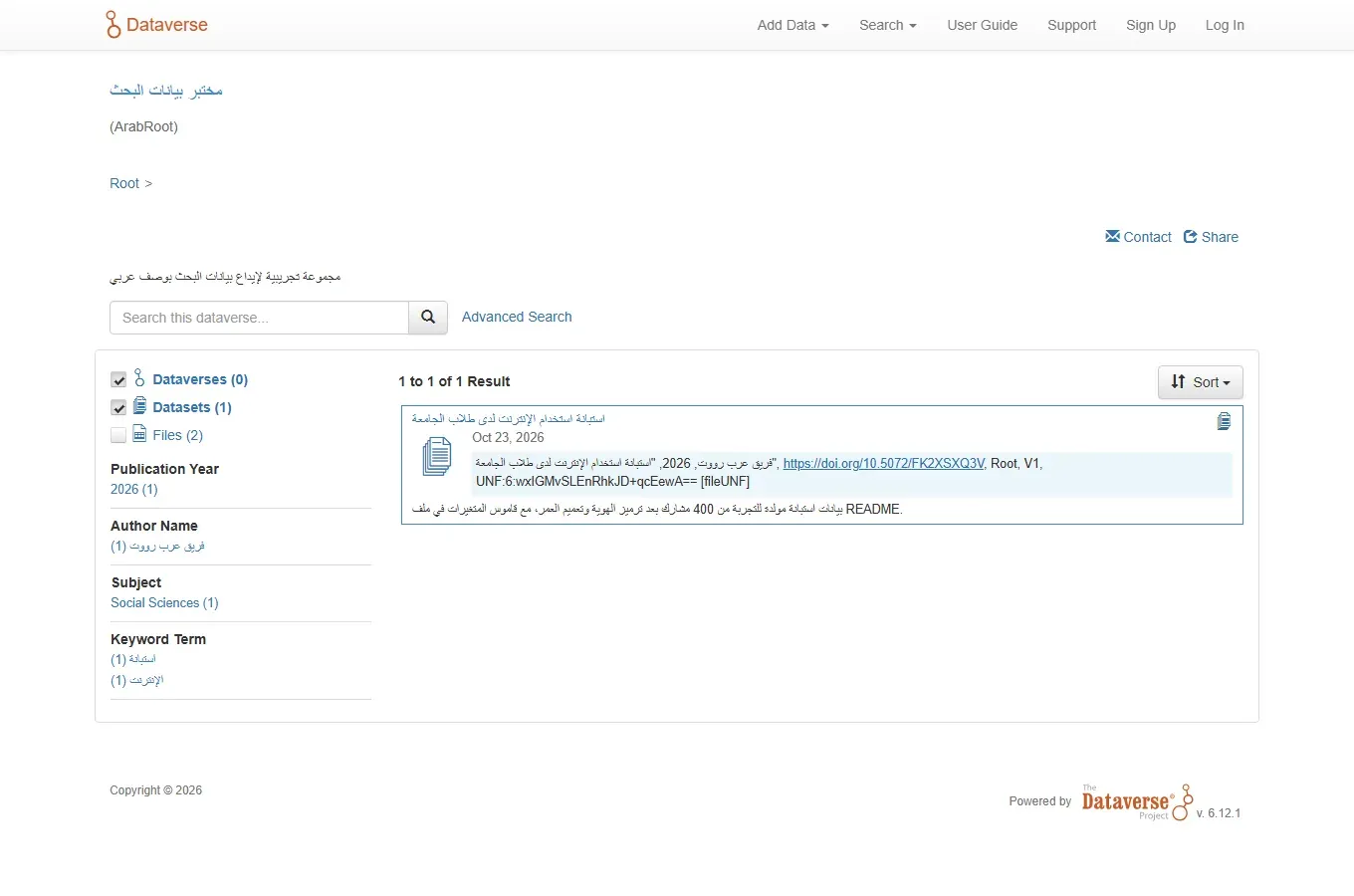Focus the Search this dataverse field

click(x=259, y=318)
